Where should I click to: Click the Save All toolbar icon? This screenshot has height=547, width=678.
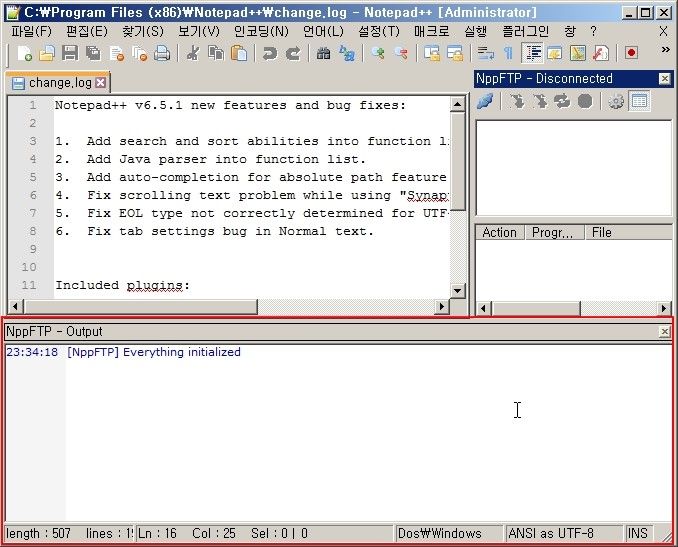point(93,53)
